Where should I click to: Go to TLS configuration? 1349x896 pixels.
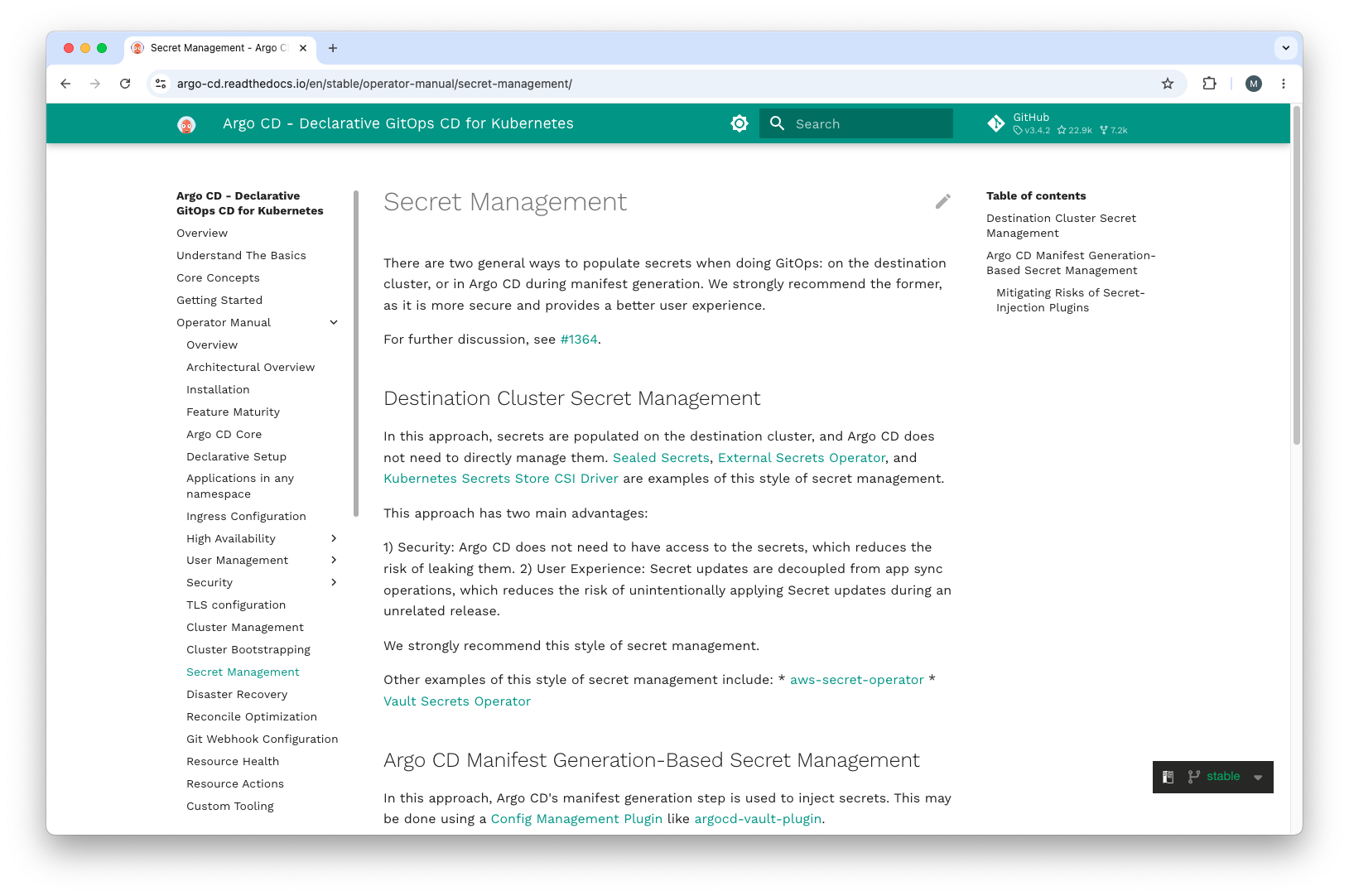[236, 605]
